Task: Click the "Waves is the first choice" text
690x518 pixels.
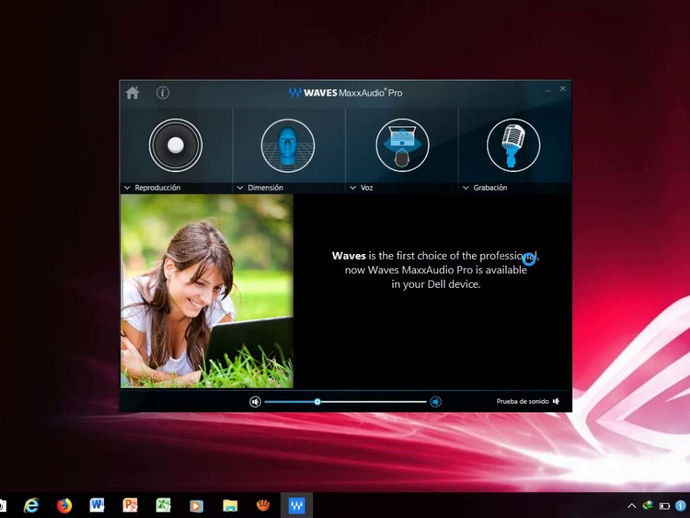Action: click(436, 270)
